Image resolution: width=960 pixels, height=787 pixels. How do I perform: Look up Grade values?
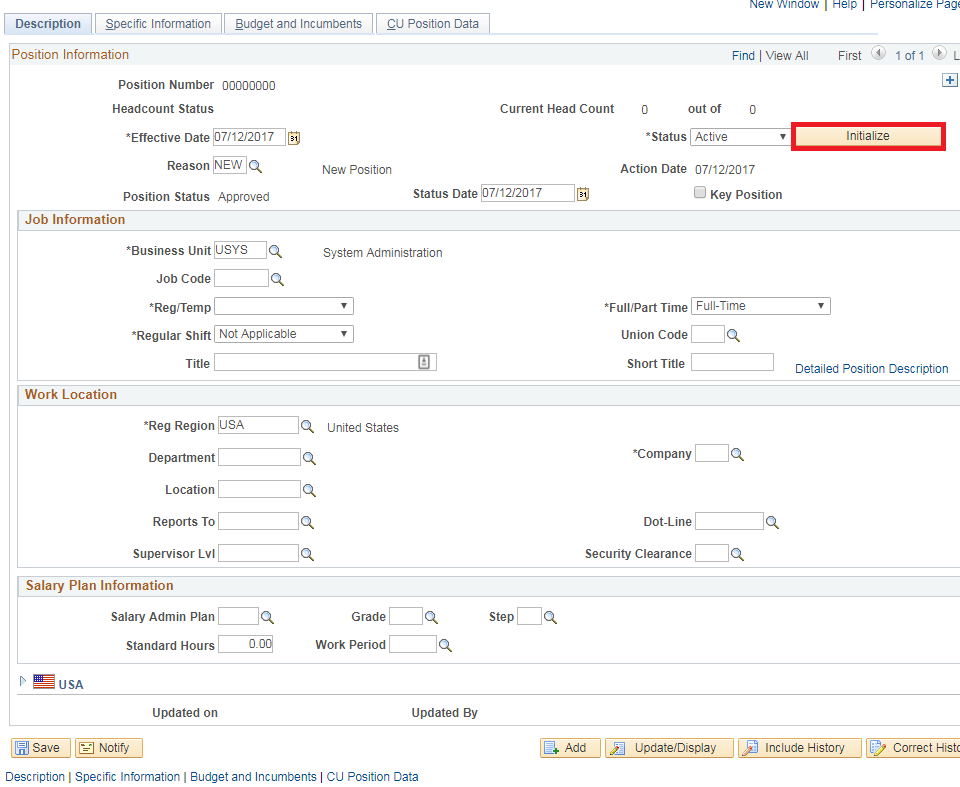[x=431, y=617]
